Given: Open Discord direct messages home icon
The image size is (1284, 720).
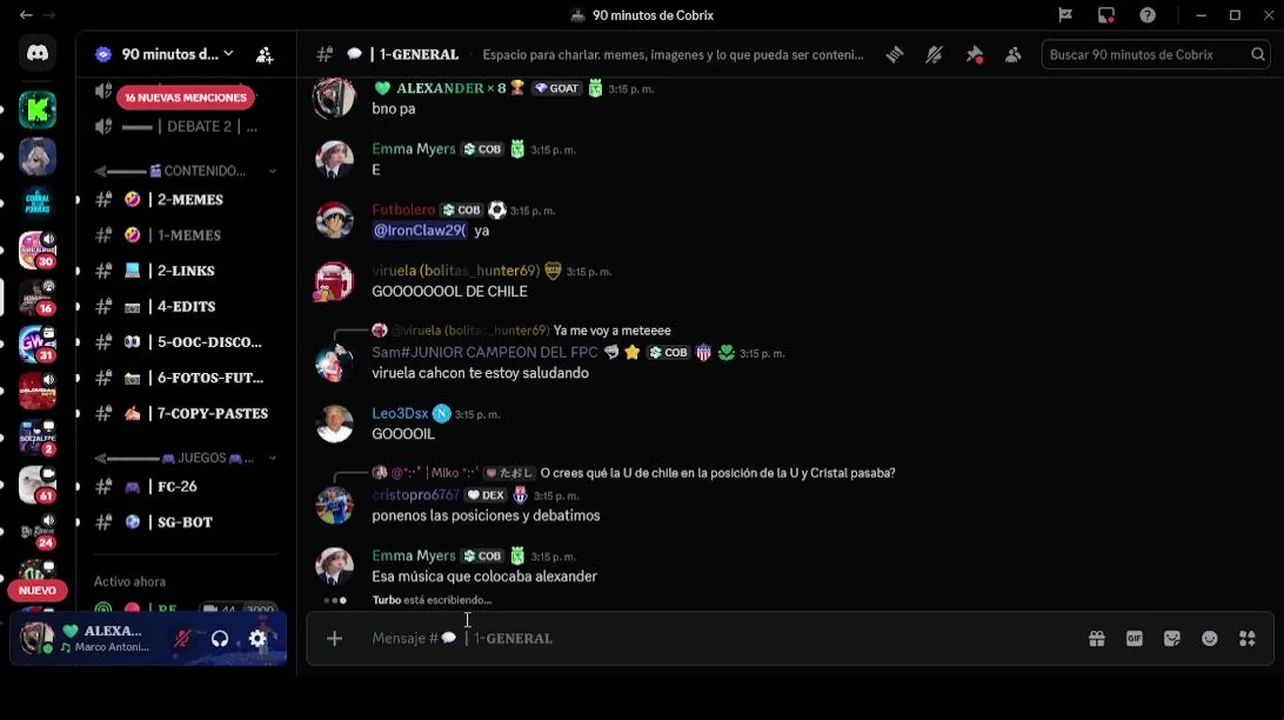Looking at the screenshot, I should click(38, 54).
